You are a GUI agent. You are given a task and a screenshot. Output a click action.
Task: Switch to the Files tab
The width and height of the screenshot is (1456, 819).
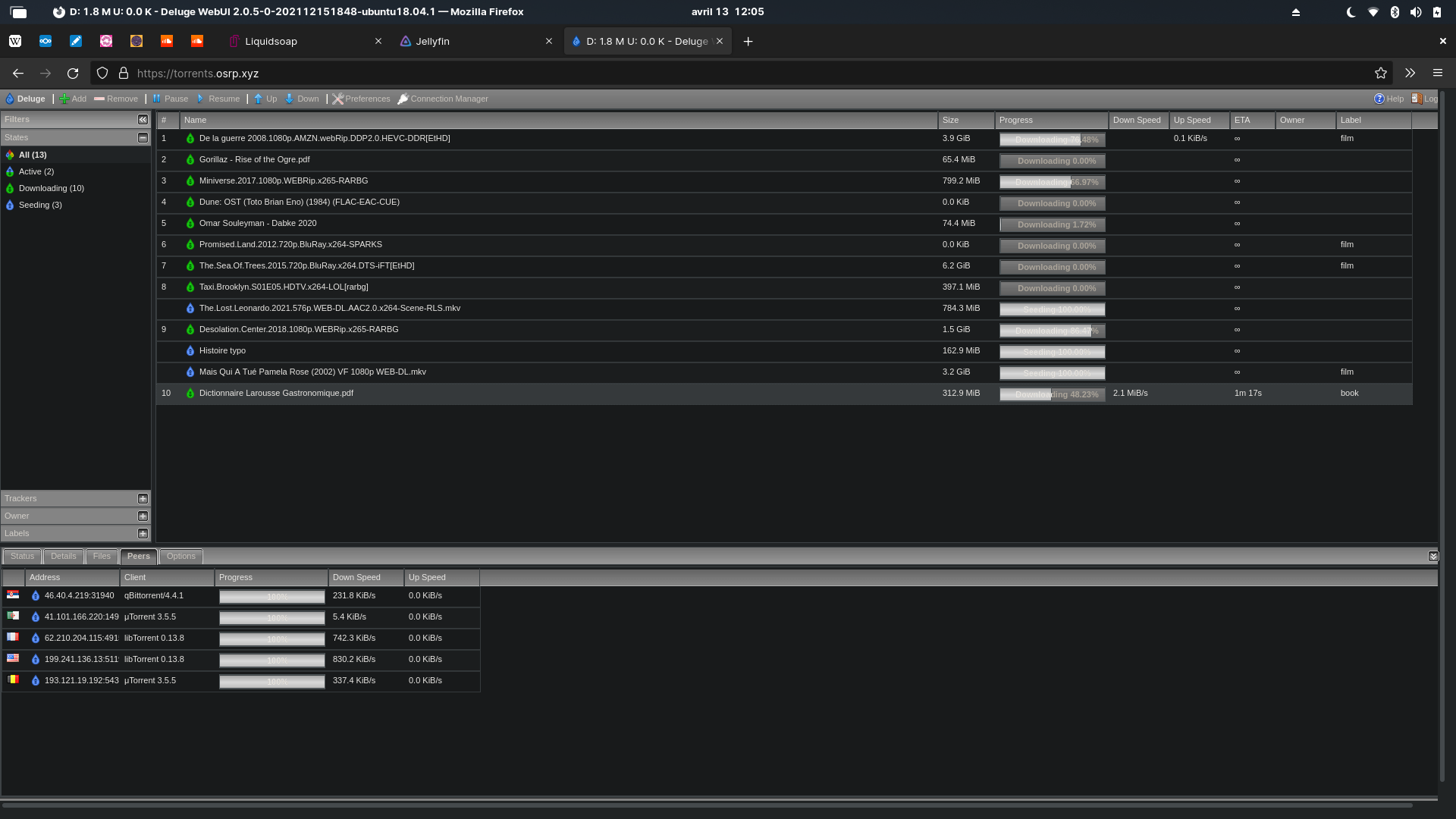tap(102, 557)
